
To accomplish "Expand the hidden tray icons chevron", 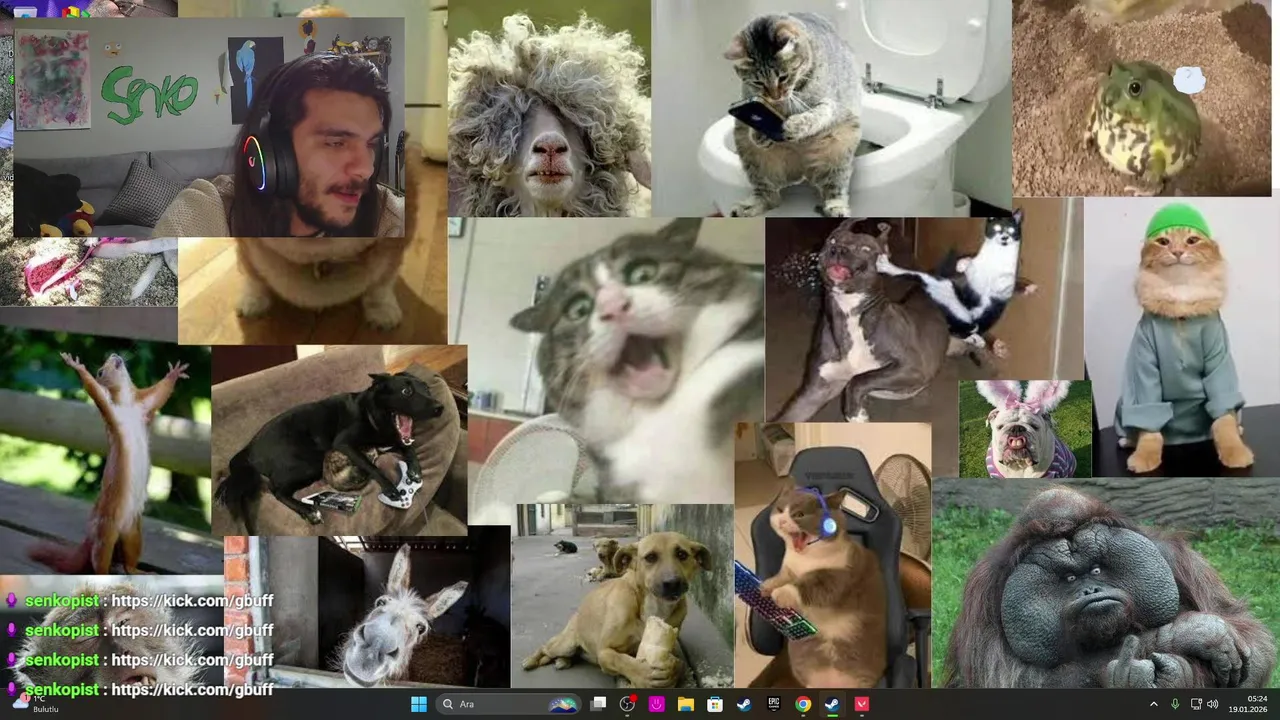I will [x=1153, y=704].
